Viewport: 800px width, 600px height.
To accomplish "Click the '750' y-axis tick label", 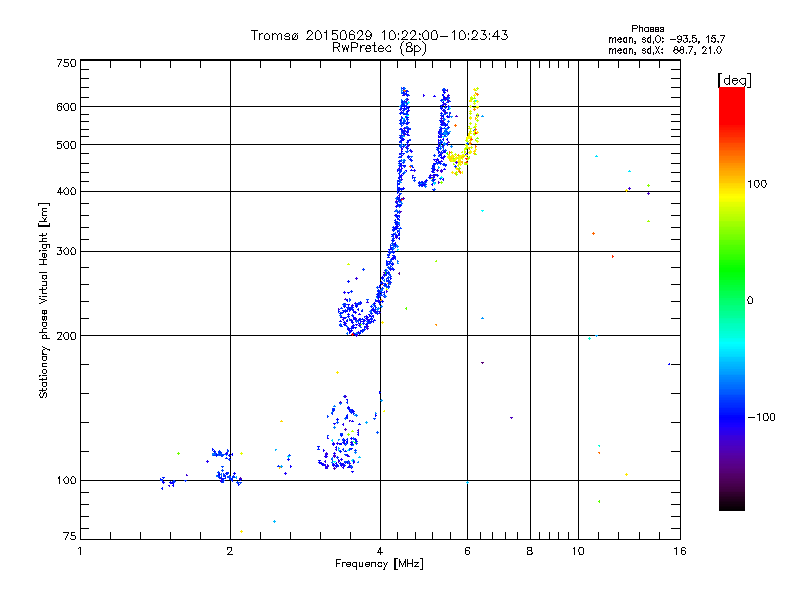I will (x=67, y=63).
